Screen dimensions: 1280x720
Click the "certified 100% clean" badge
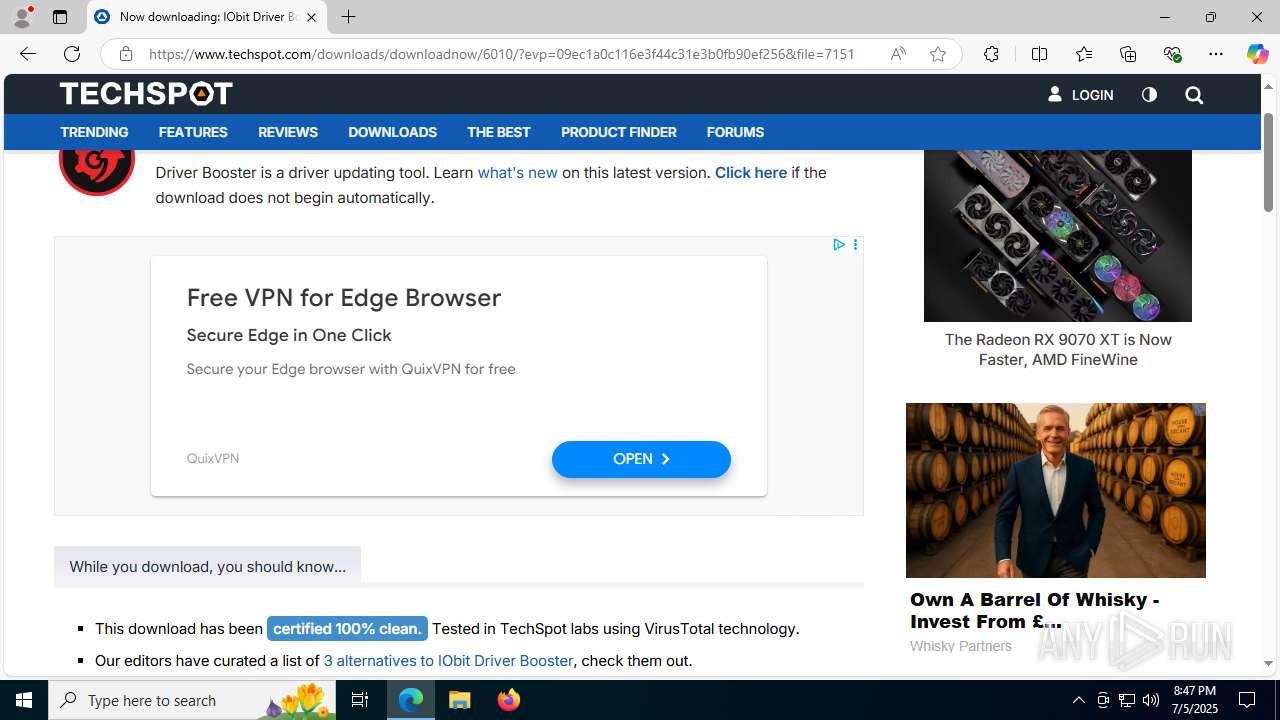pos(347,628)
